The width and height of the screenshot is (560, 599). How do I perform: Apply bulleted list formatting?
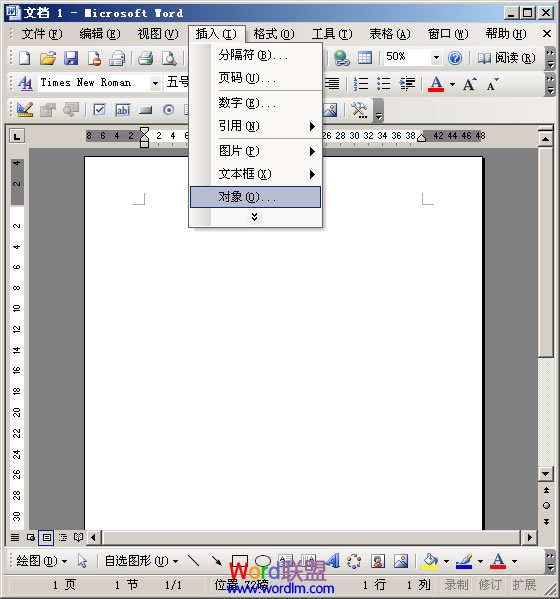(x=384, y=83)
